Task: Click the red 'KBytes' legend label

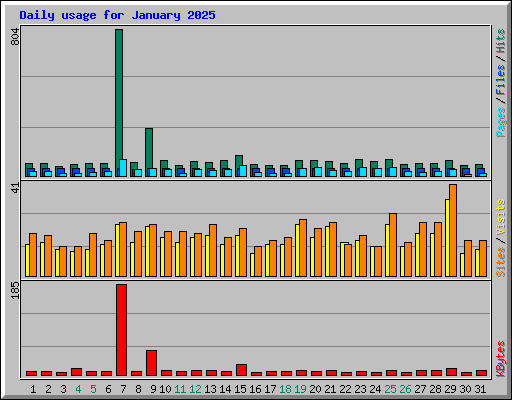Action: coord(501,359)
